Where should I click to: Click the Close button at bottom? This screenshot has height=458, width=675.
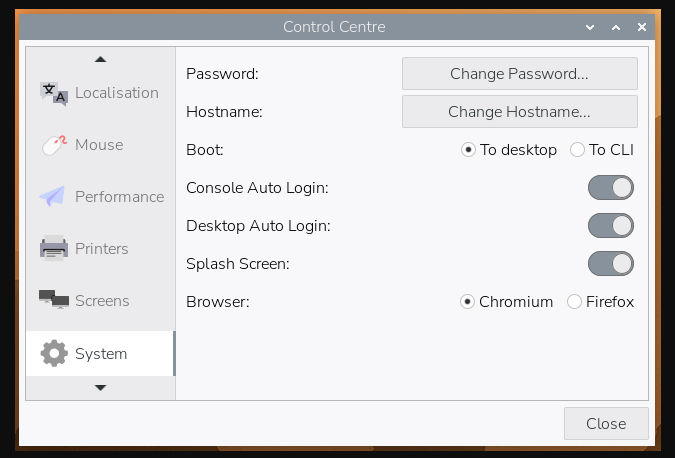606,423
